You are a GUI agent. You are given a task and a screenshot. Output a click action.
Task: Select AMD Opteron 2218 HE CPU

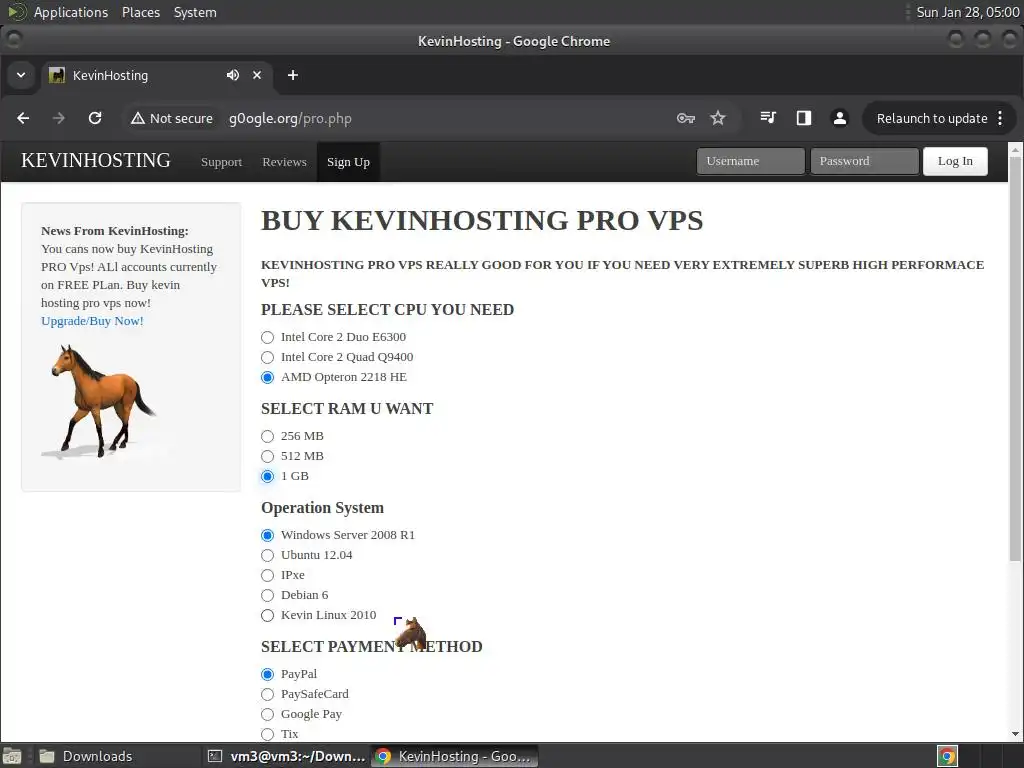[267, 377]
